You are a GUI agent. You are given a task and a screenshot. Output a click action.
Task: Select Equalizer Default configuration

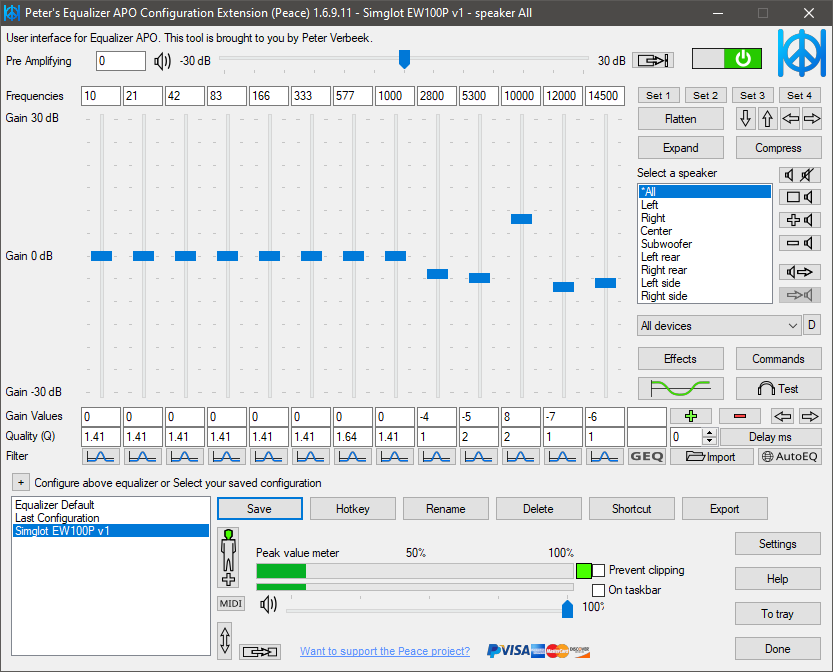pyautogui.click(x=110, y=505)
